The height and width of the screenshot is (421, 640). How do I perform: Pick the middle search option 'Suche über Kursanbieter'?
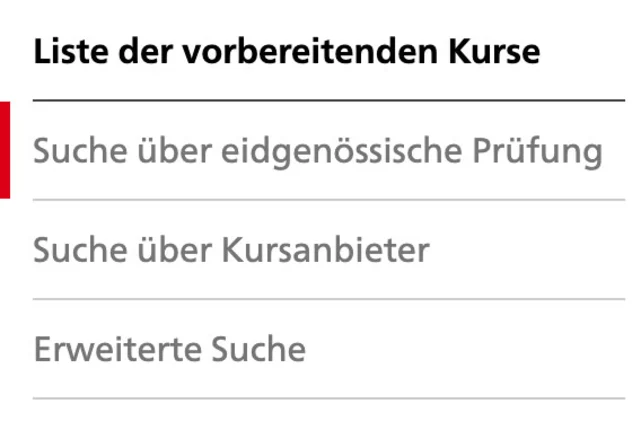tap(231, 250)
